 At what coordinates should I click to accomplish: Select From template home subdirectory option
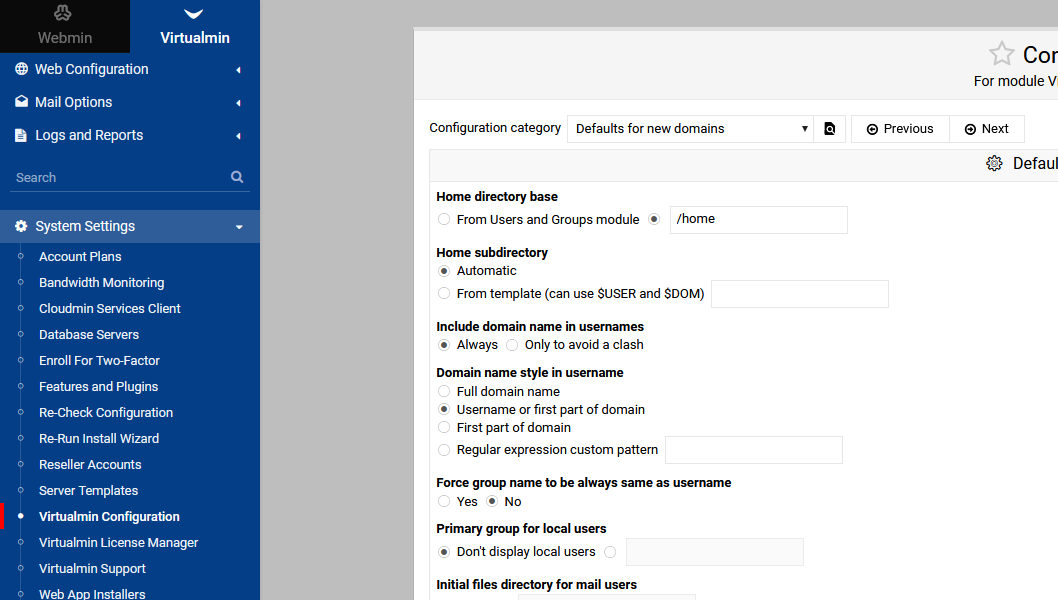(444, 293)
